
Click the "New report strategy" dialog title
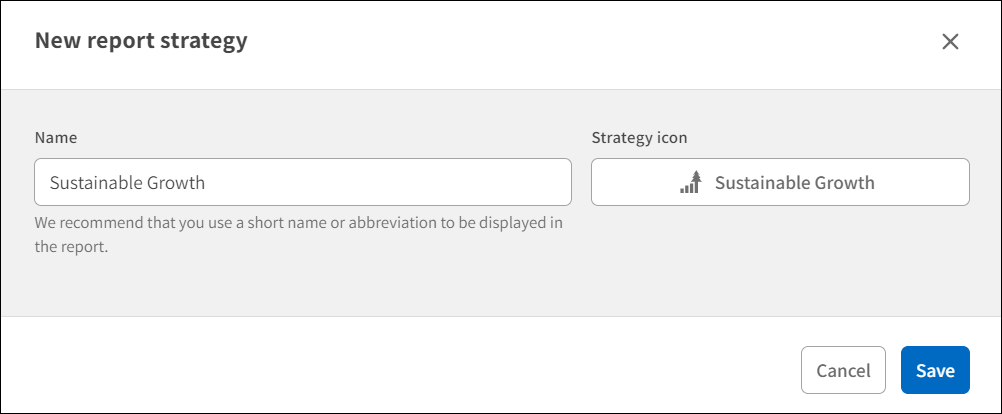pyautogui.click(x=141, y=41)
